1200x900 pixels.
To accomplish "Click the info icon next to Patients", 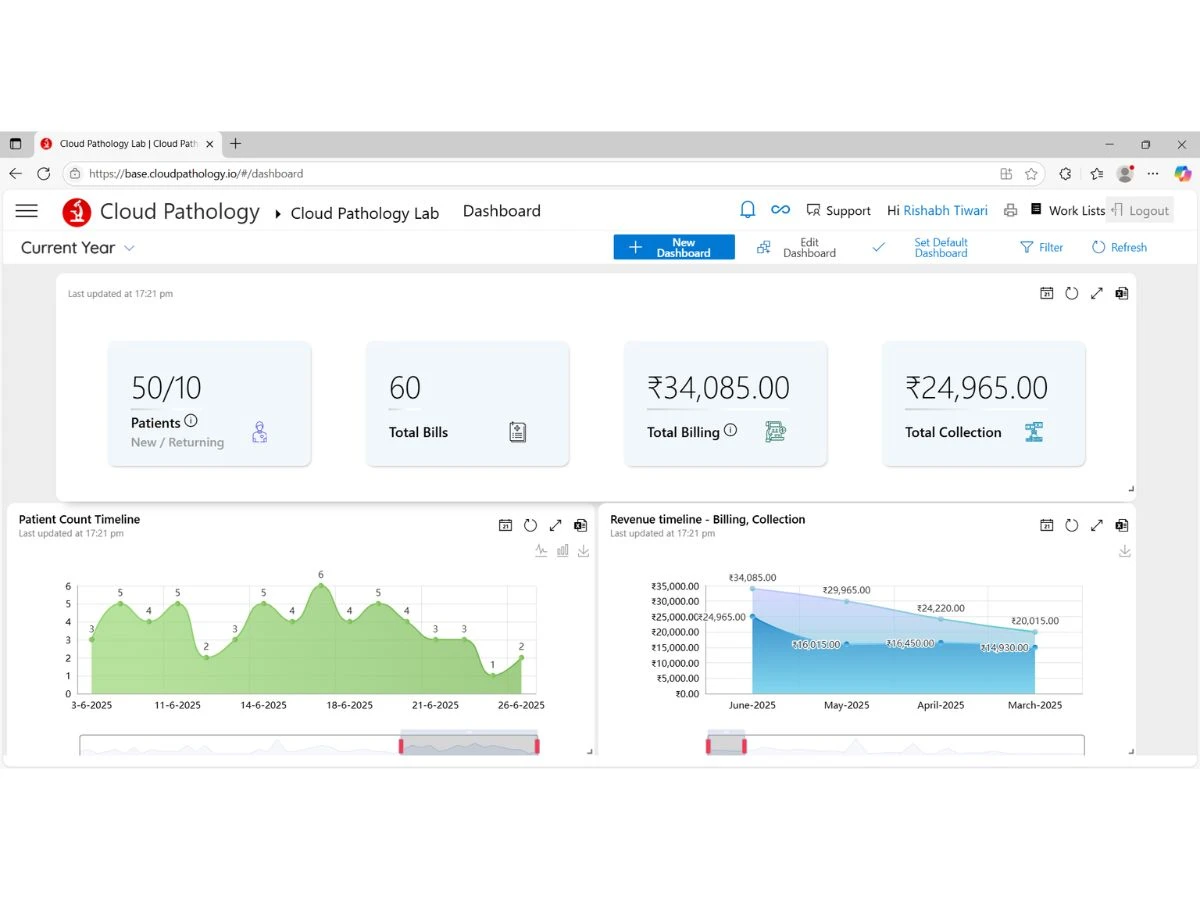I will [x=191, y=421].
